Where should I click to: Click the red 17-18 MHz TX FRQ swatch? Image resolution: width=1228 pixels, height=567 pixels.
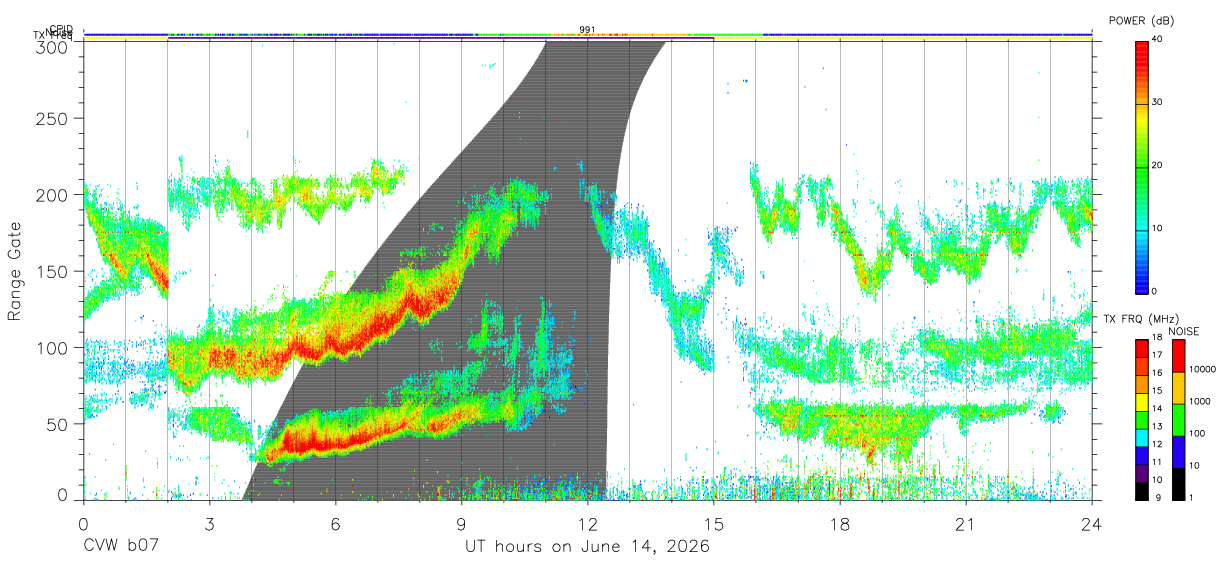click(x=1140, y=348)
